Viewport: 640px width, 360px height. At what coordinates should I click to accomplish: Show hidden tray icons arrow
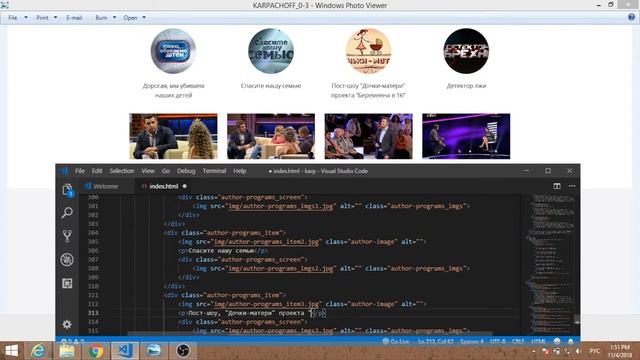coord(534,351)
